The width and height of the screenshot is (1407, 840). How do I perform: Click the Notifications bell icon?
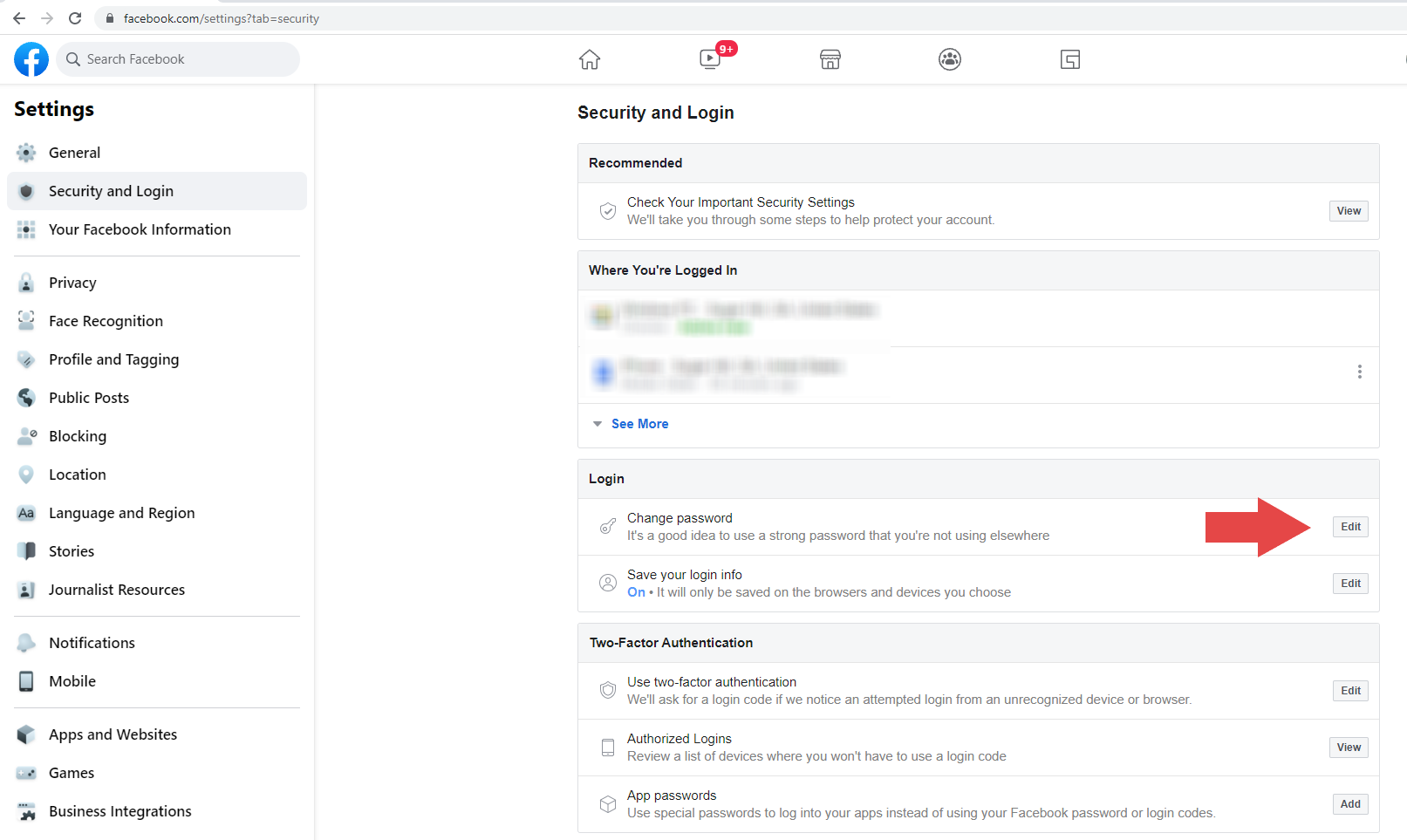pos(26,643)
